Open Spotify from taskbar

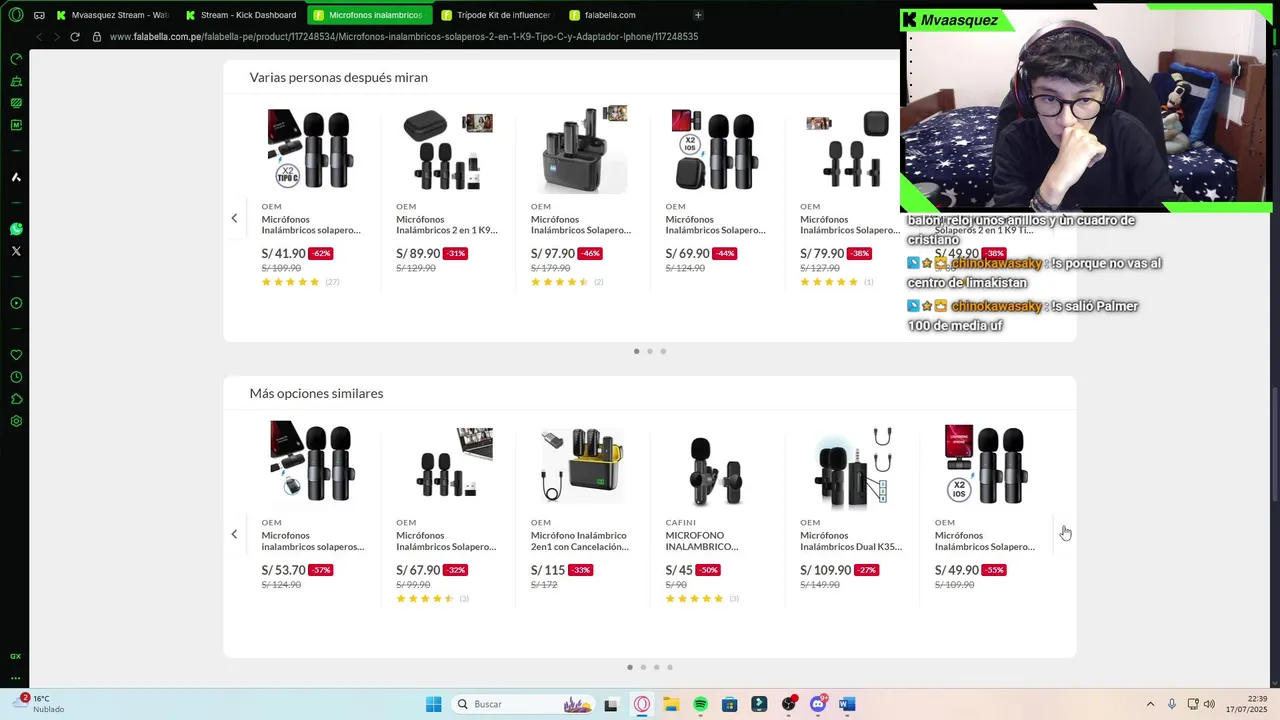click(x=700, y=704)
